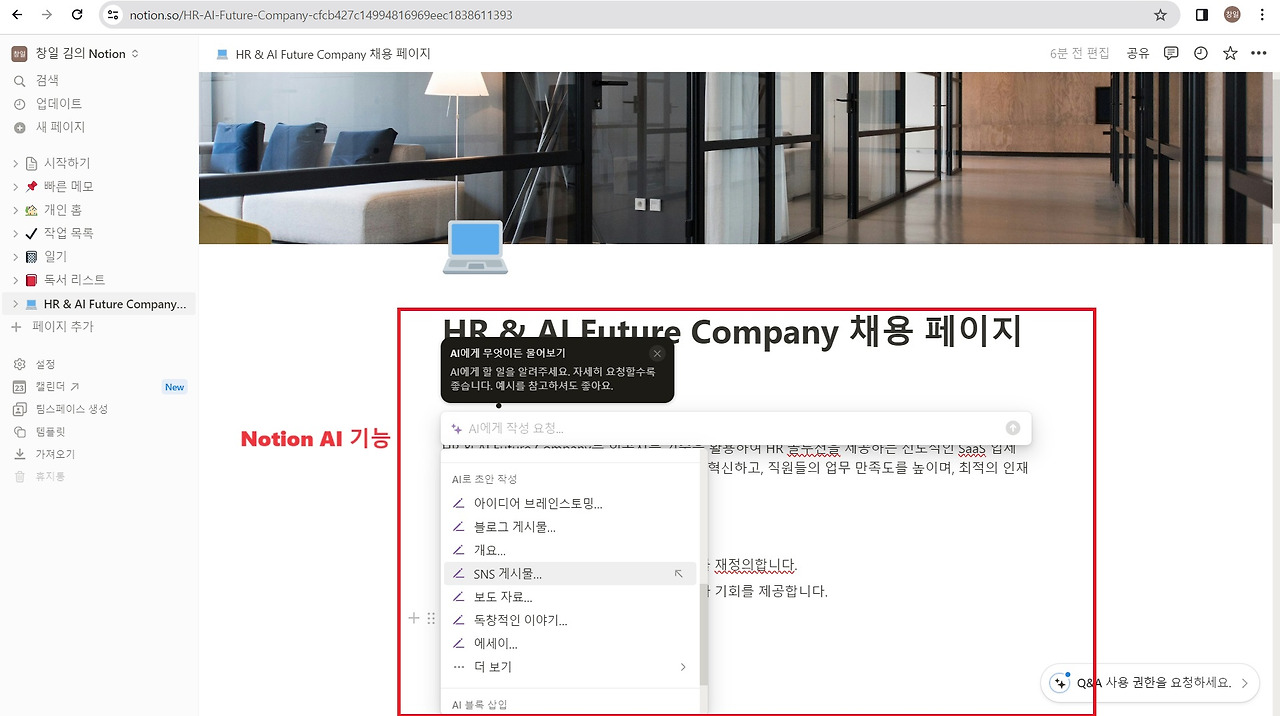Open the comments icon in top bar

coord(1171,53)
